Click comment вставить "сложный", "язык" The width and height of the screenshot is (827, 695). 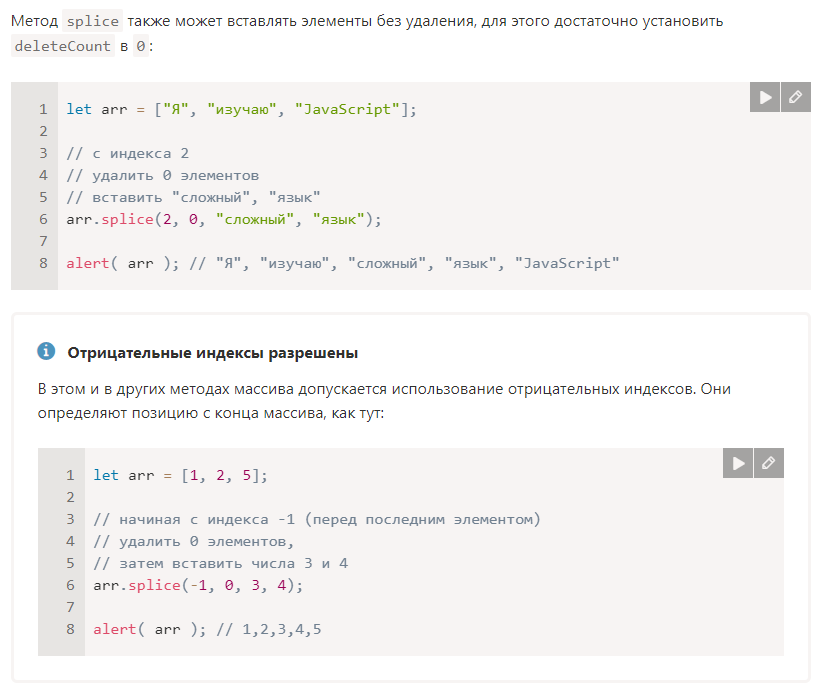pyautogui.click(x=193, y=197)
